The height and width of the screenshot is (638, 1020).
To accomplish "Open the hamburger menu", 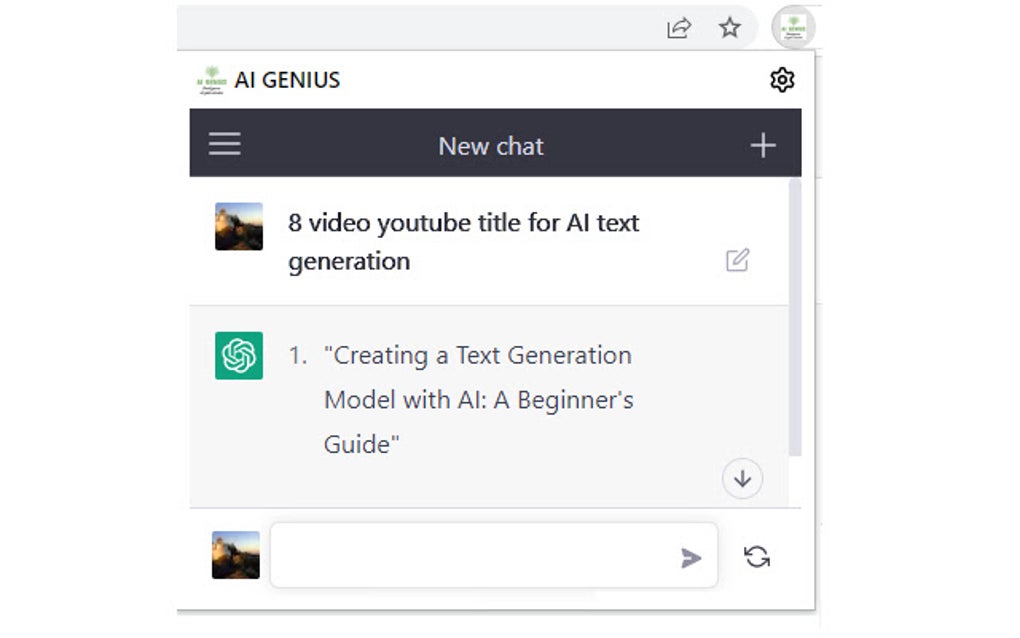I will (x=224, y=143).
